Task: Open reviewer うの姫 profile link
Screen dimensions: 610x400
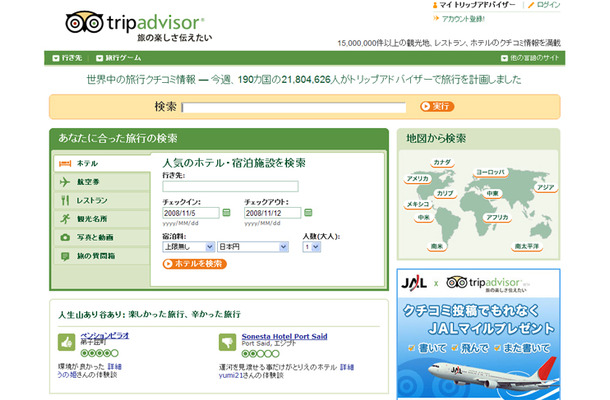Action: (x=68, y=375)
